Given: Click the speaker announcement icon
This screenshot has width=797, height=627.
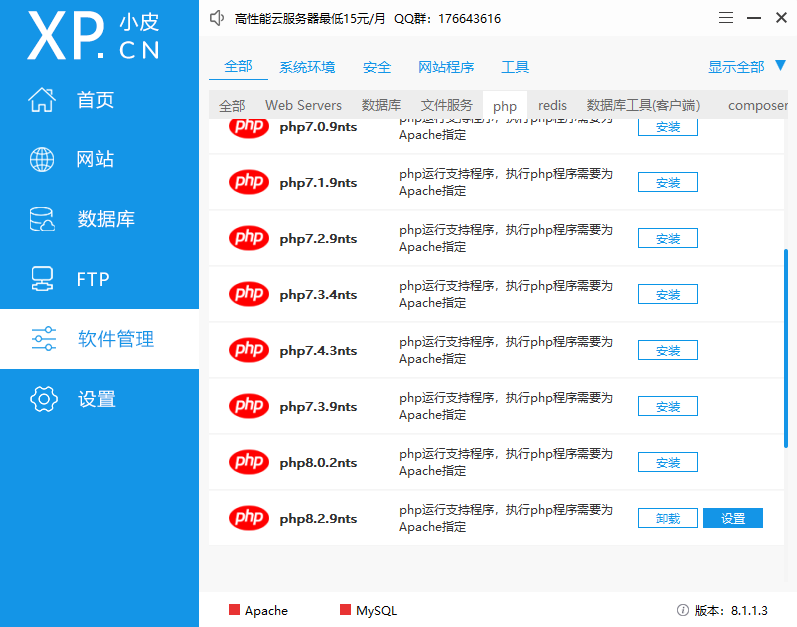Looking at the screenshot, I should click(218, 18).
